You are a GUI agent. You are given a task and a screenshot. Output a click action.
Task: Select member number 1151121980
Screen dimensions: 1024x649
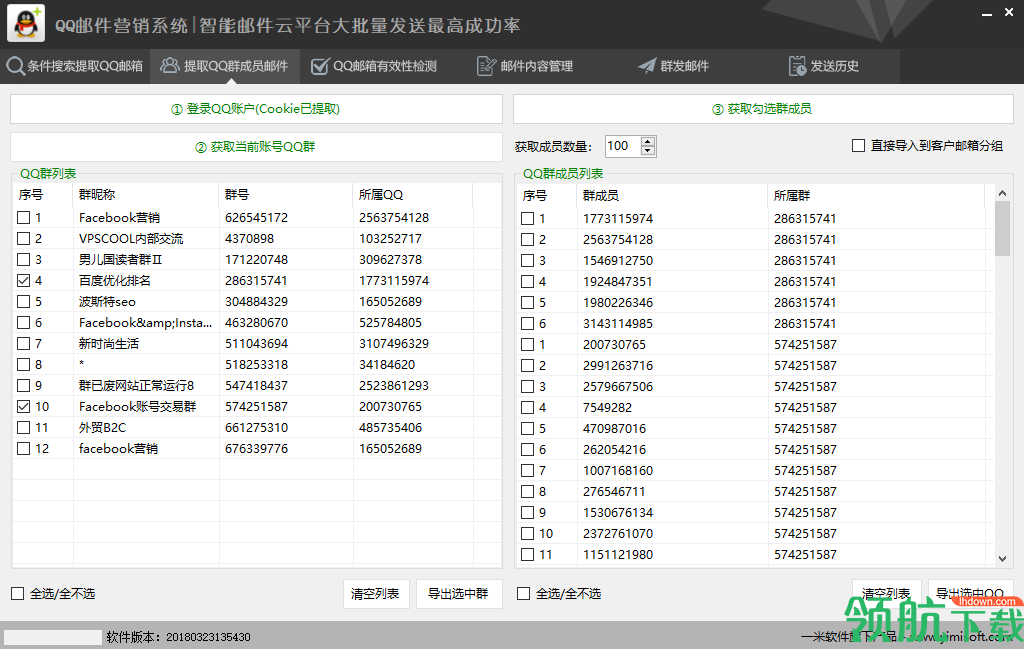618,554
